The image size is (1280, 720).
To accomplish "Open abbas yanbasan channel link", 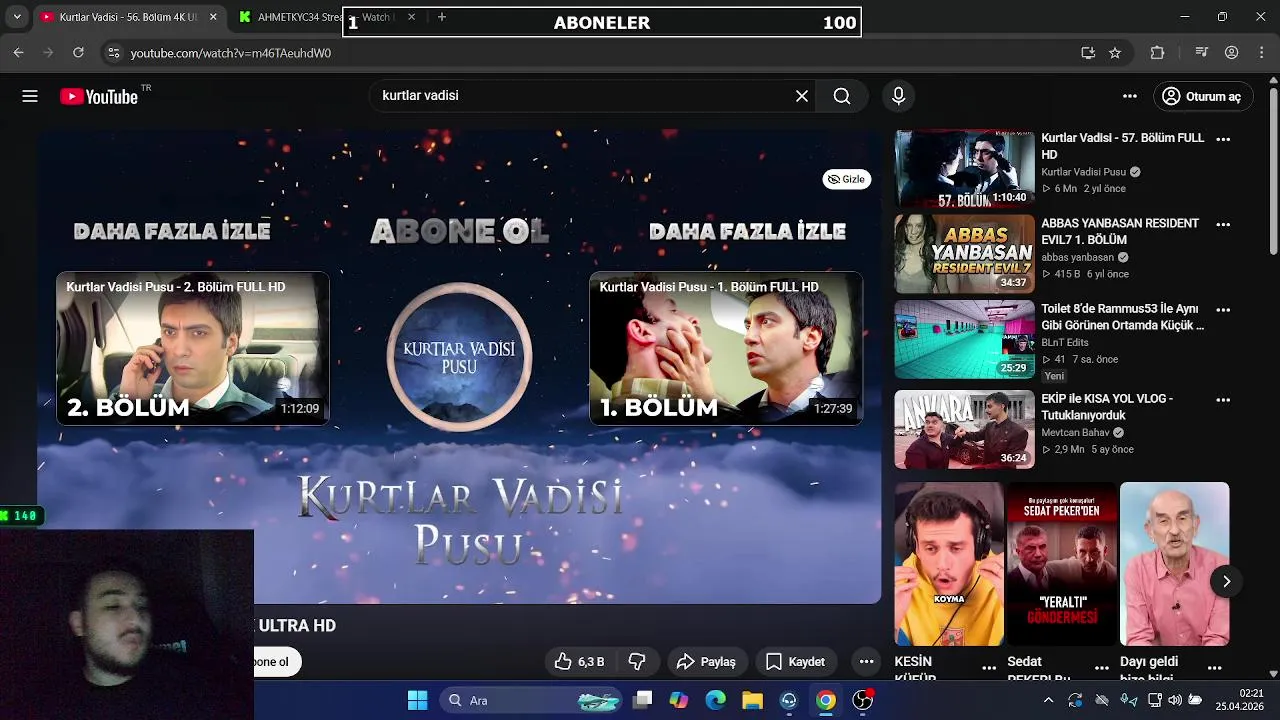I will (1078, 257).
